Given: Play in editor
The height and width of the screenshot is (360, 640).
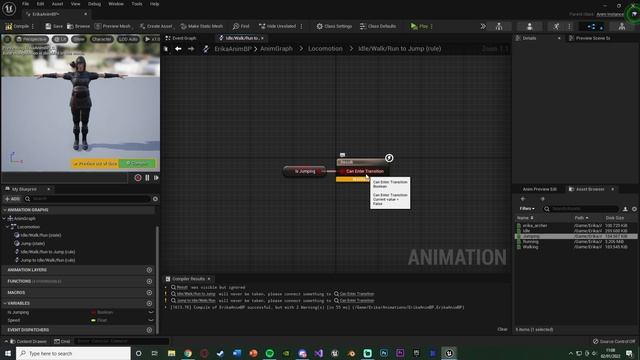Looking at the screenshot, I should point(419,26).
